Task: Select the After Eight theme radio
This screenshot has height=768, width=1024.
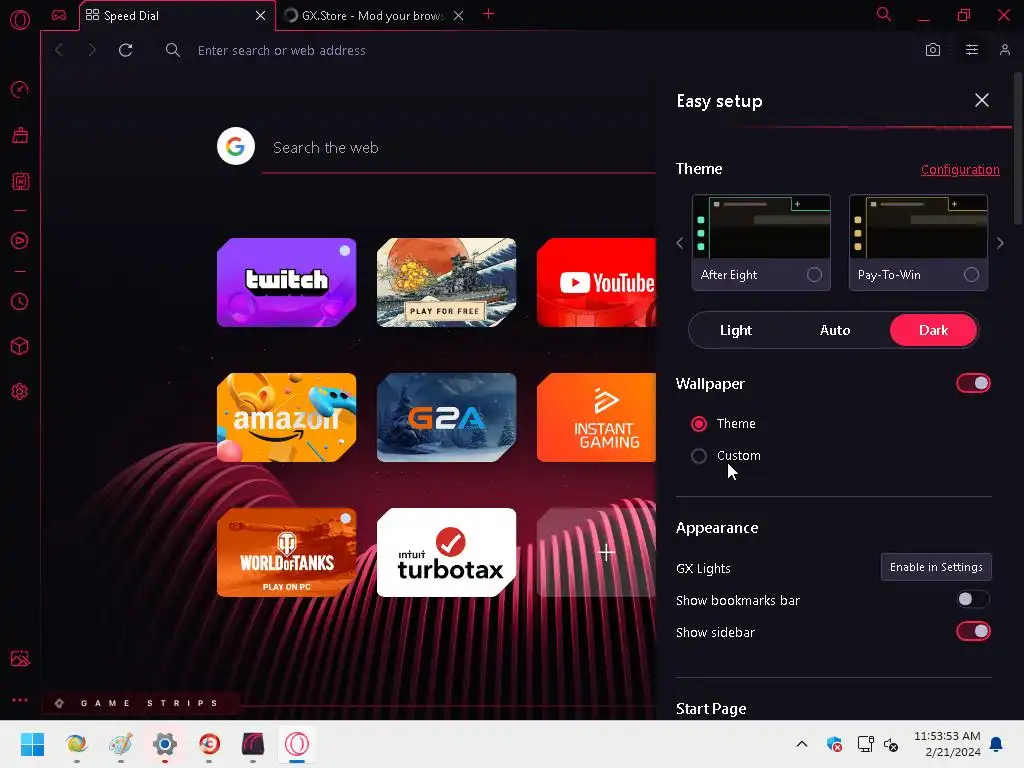Action: click(x=814, y=275)
